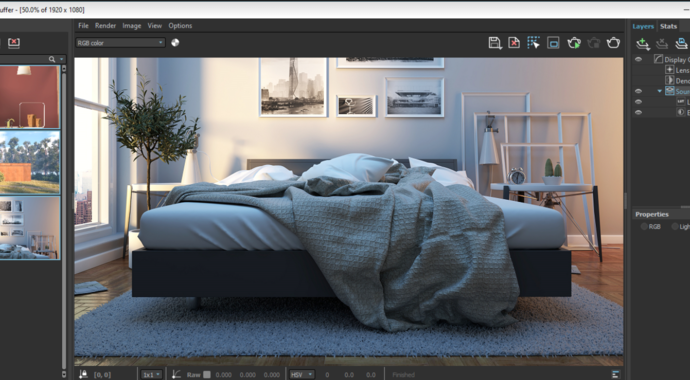Toggle visibility eye of the Source layer
The height and width of the screenshot is (380, 690).
(x=639, y=91)
